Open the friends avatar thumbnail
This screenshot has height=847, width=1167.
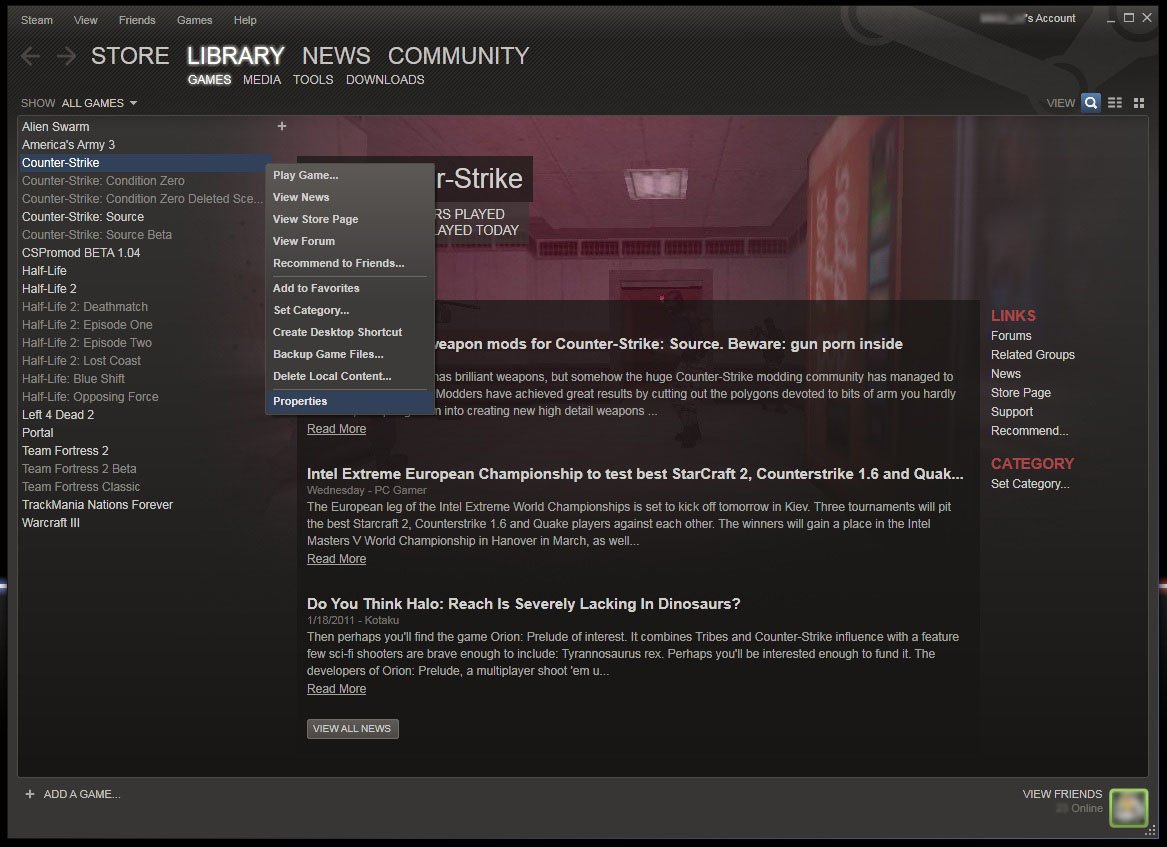coord(1128,808)
